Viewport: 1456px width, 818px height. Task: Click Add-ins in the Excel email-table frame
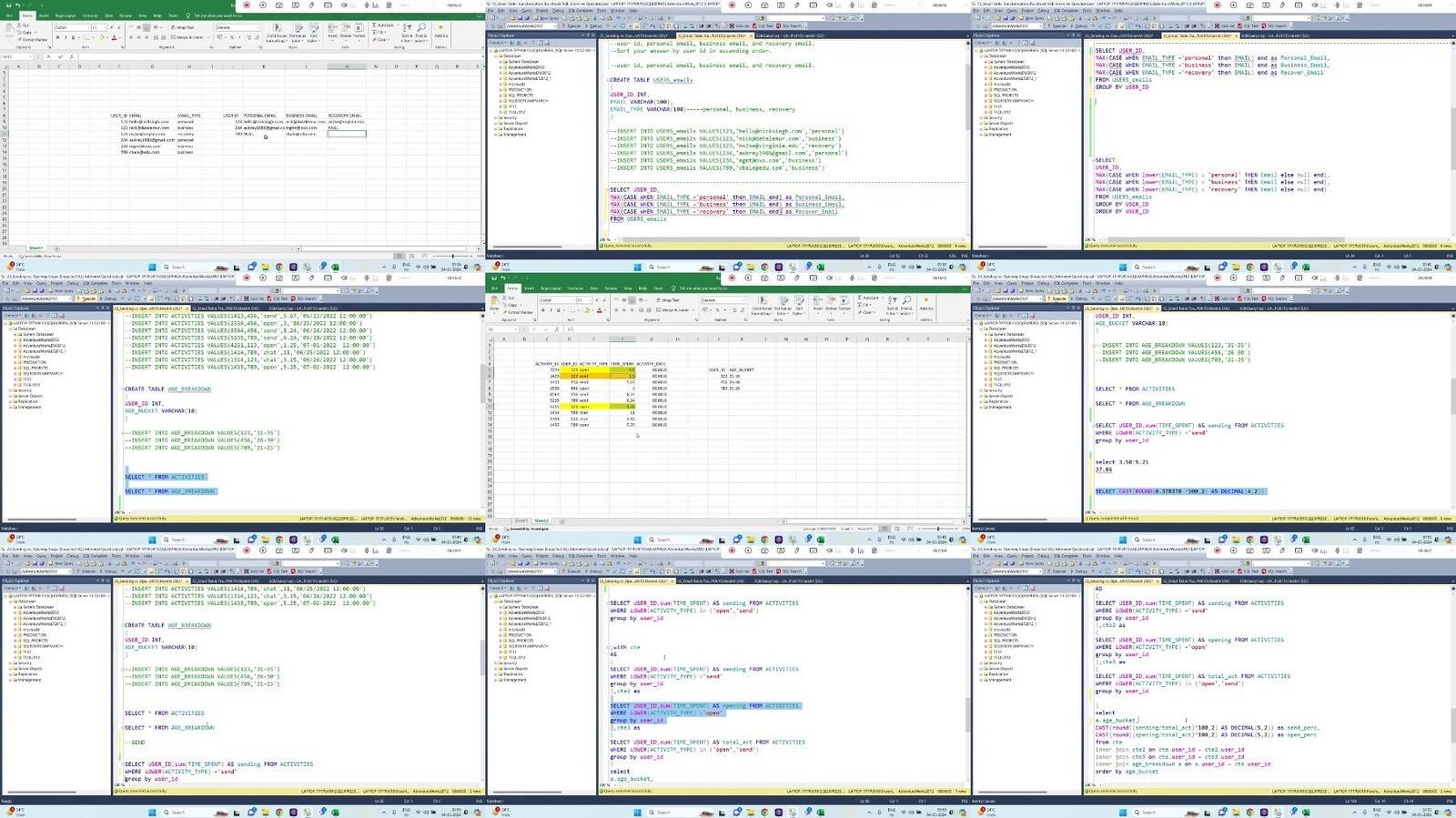coord(441,31)
